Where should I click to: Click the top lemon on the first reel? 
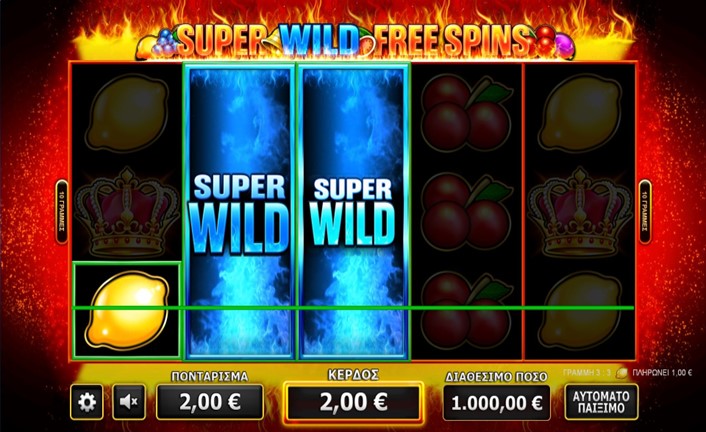click(127, 113)
